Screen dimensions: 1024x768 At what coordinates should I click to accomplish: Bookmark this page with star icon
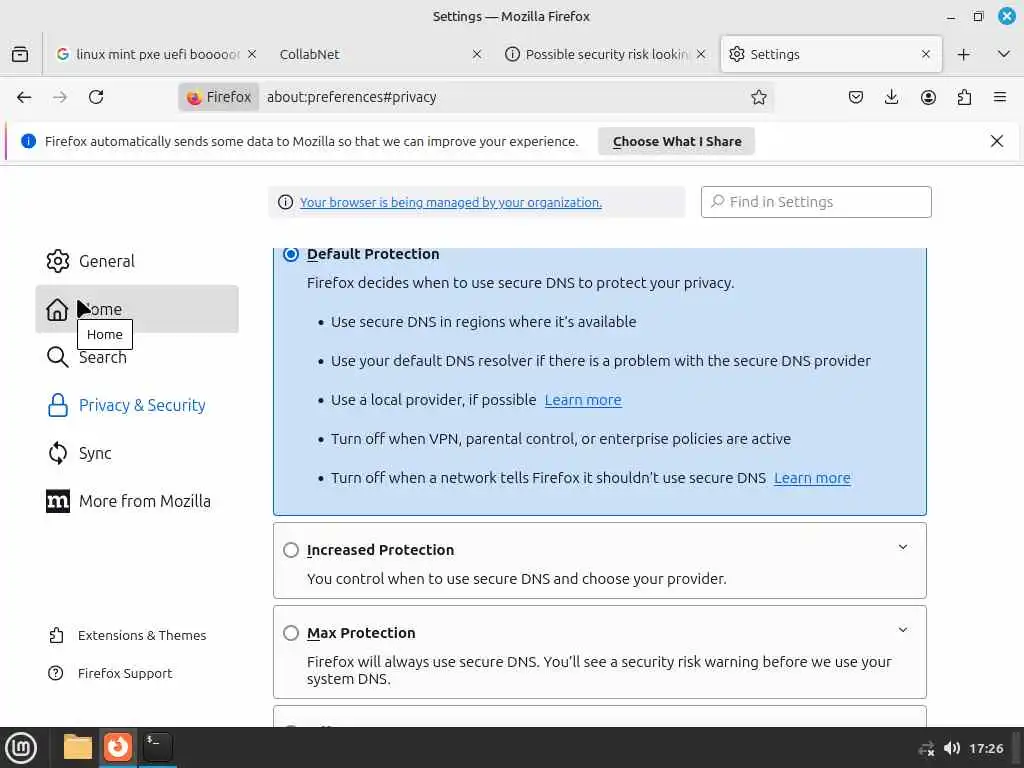click(x=759, y=97)
